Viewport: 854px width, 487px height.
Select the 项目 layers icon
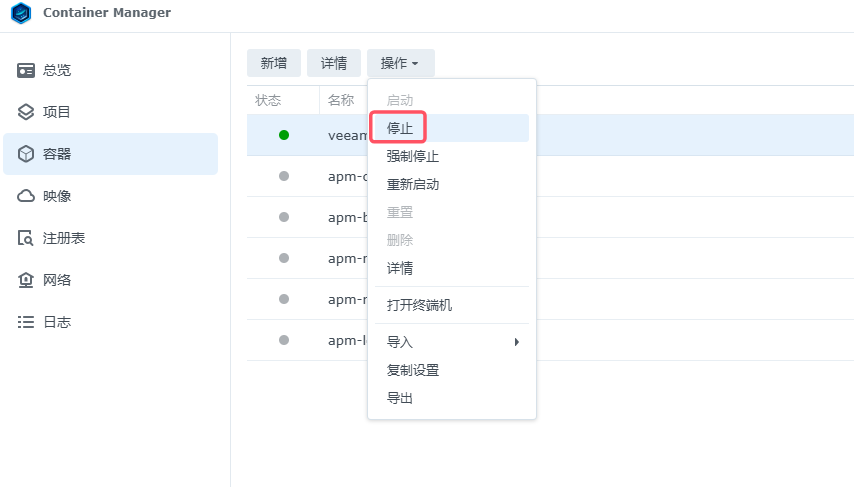[26, 112]
